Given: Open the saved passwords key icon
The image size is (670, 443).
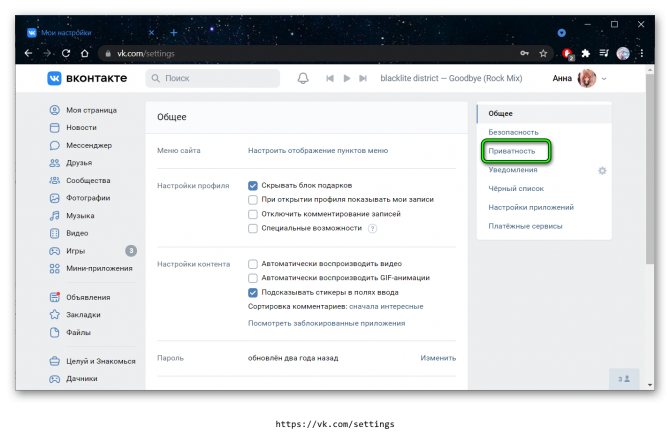Looking at the screenshot, I should tap(524, 53).
